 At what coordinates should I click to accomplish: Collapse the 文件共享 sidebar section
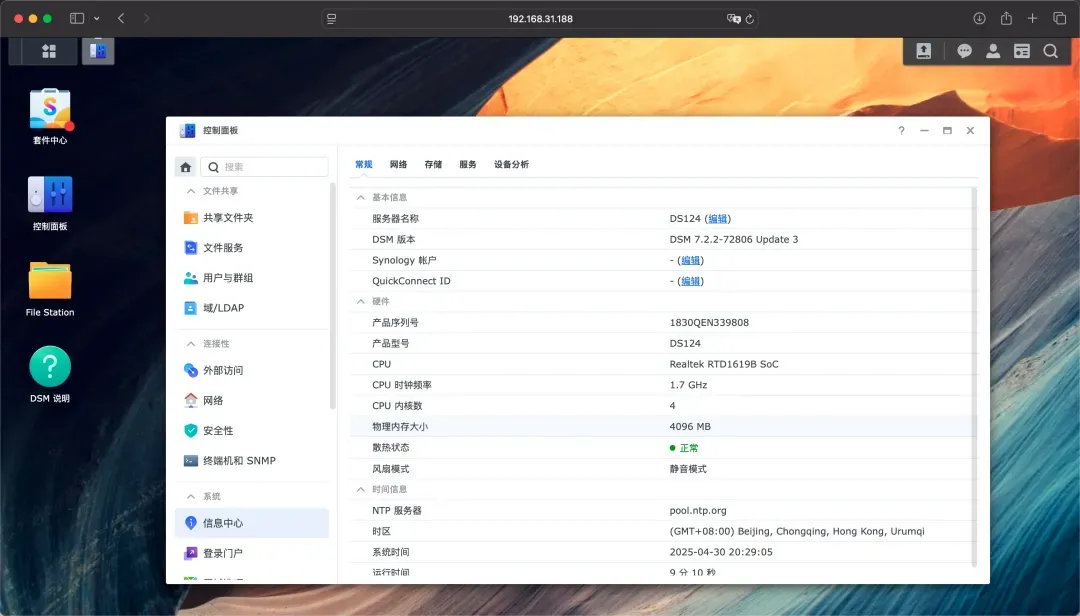pyautogui.click(x=191, y=192)
